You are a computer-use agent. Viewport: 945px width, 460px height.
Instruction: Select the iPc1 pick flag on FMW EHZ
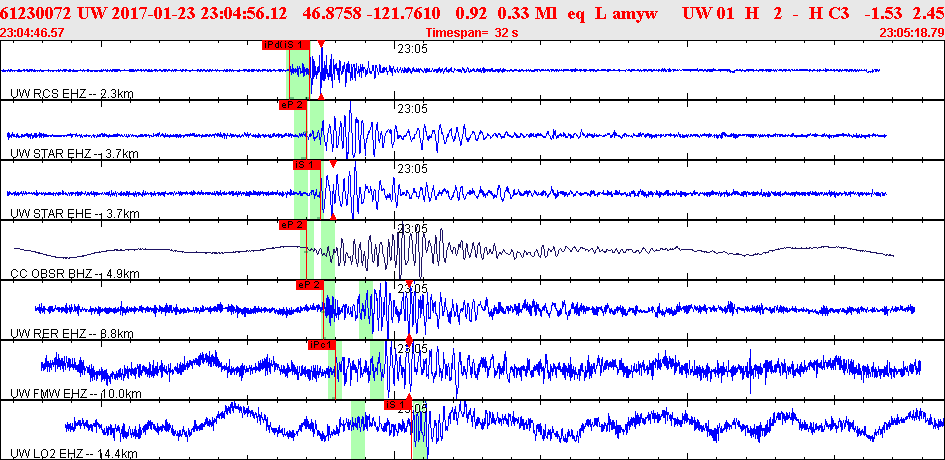point(321,345)
